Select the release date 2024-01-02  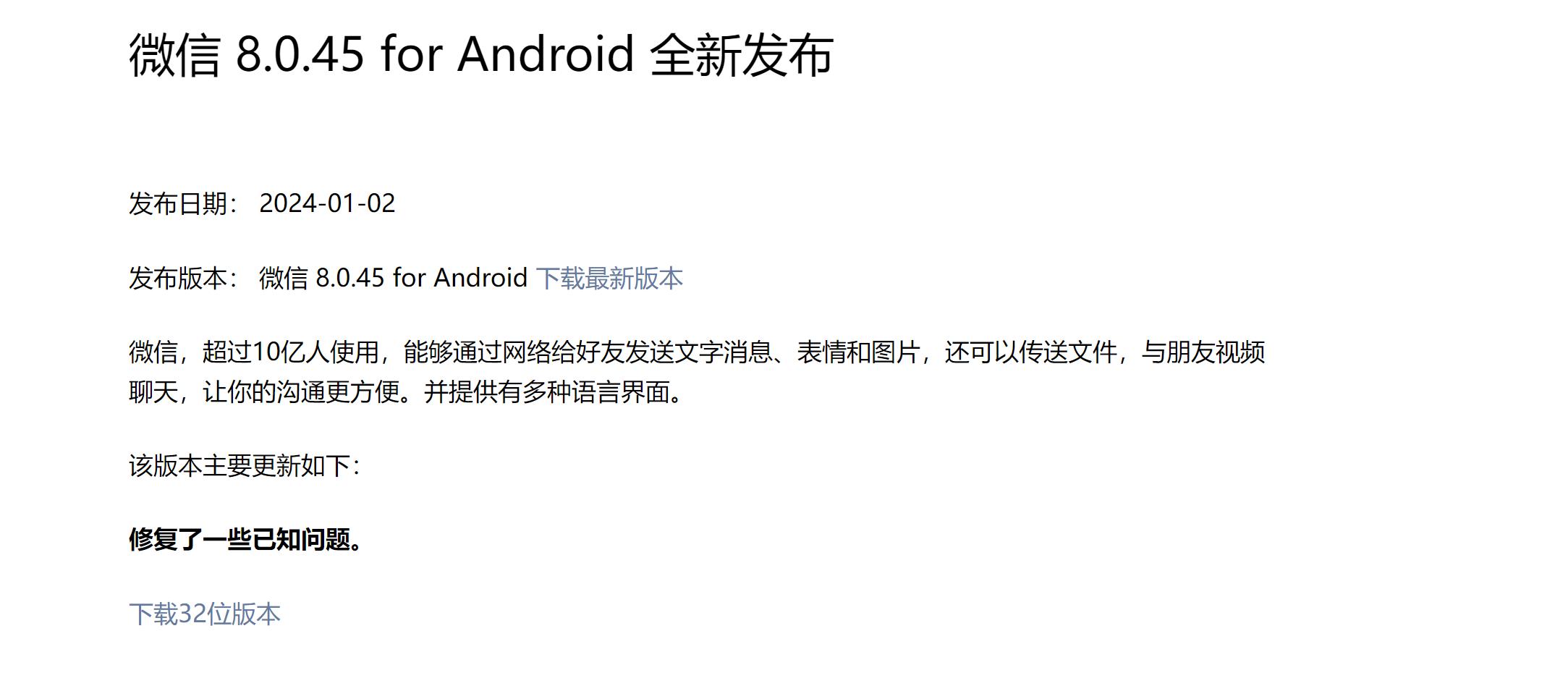click(x=327, y=203)
